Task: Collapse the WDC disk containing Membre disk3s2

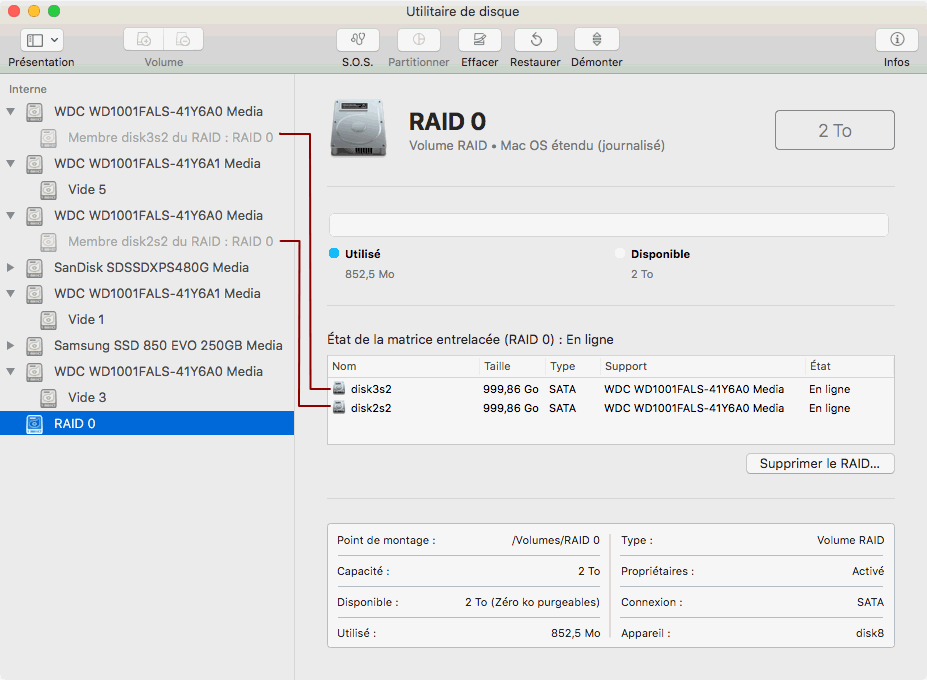Action: click(x=11, y=111)
